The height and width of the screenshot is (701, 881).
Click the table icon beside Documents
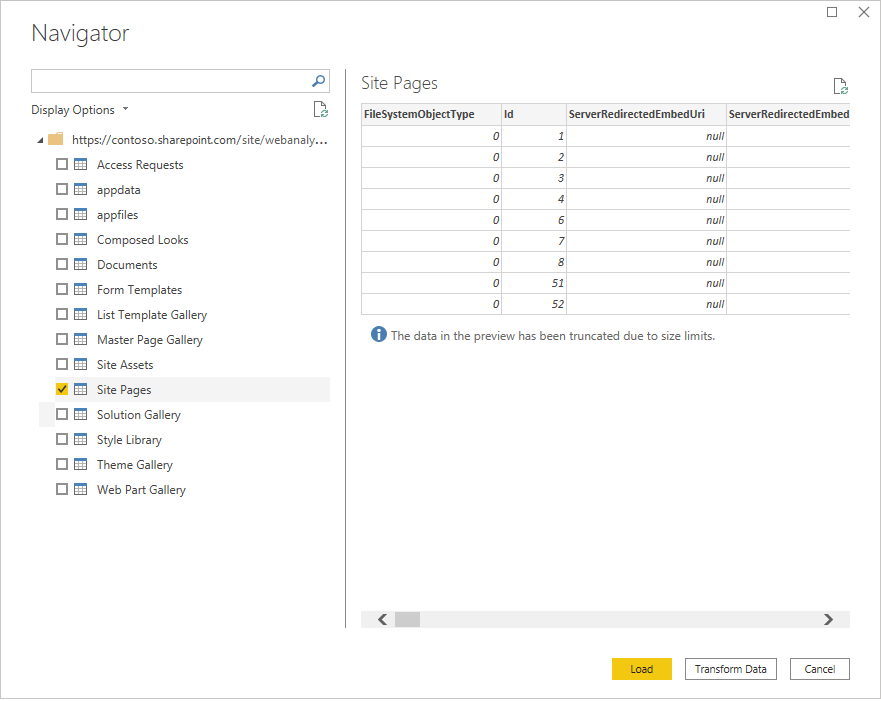pos(80,264)
